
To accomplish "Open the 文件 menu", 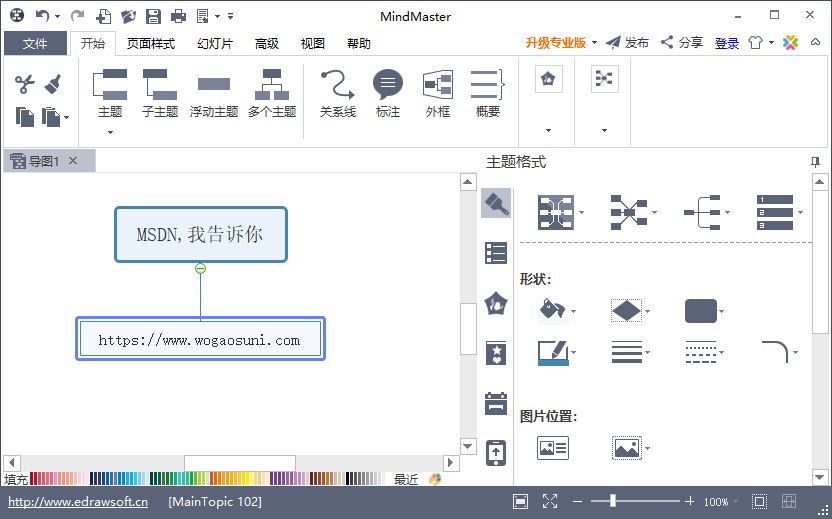I will (x=35, y=44).
